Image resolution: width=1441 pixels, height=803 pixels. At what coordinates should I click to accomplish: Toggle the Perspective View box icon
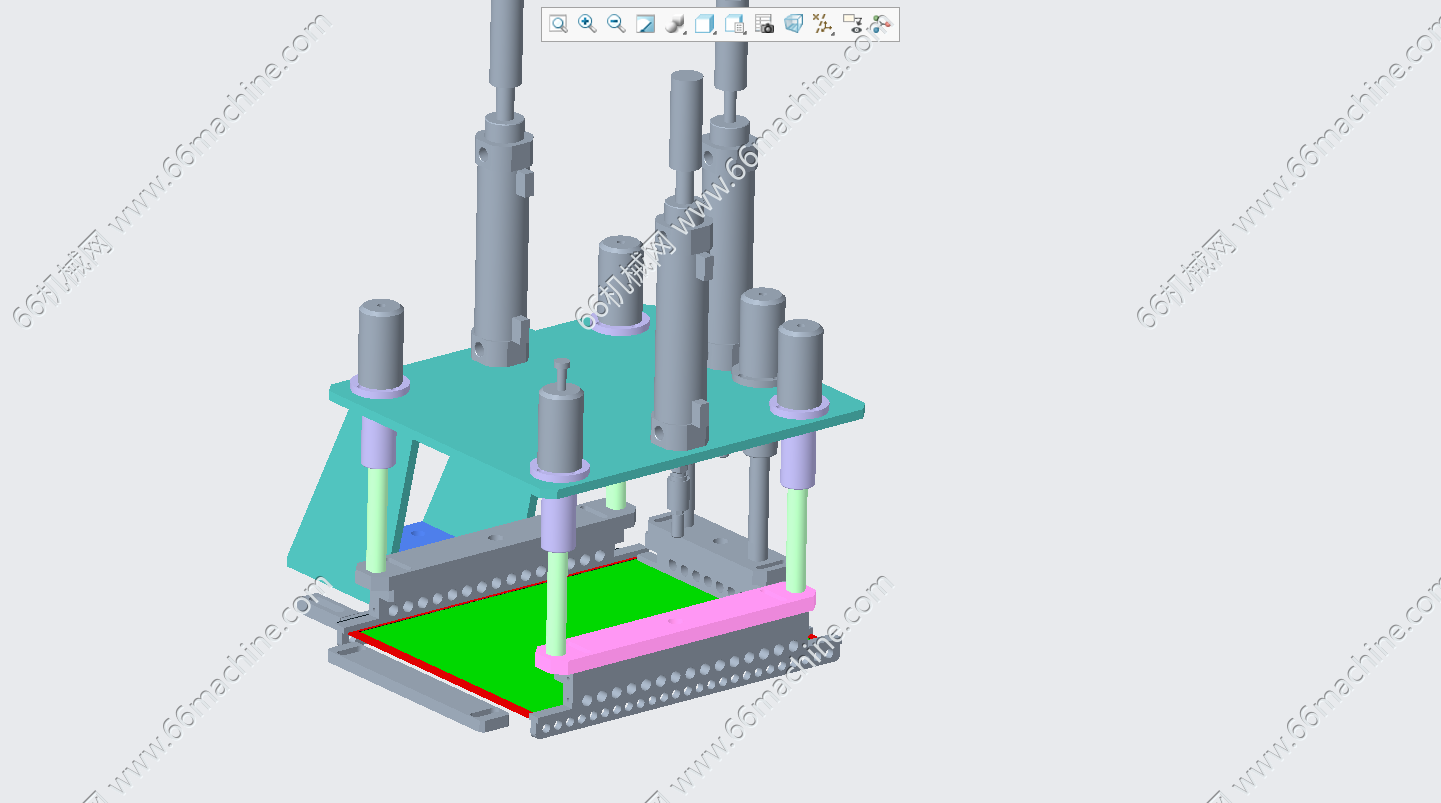pos(793,24)
